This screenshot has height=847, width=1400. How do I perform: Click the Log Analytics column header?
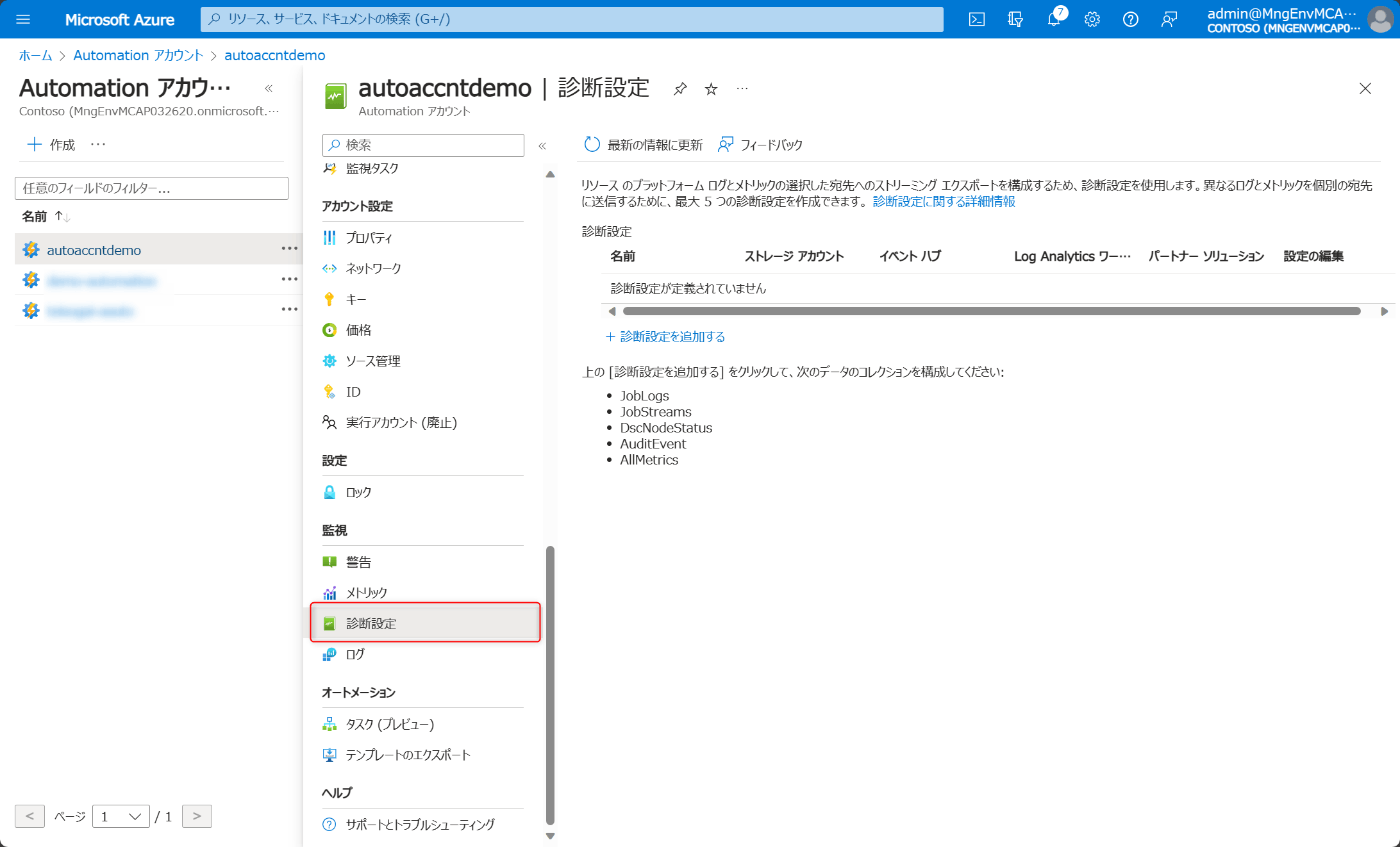[1072, 256]
